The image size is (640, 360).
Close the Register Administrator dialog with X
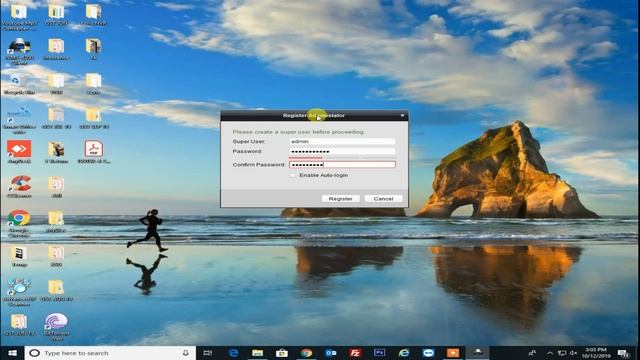pos(402,116)
